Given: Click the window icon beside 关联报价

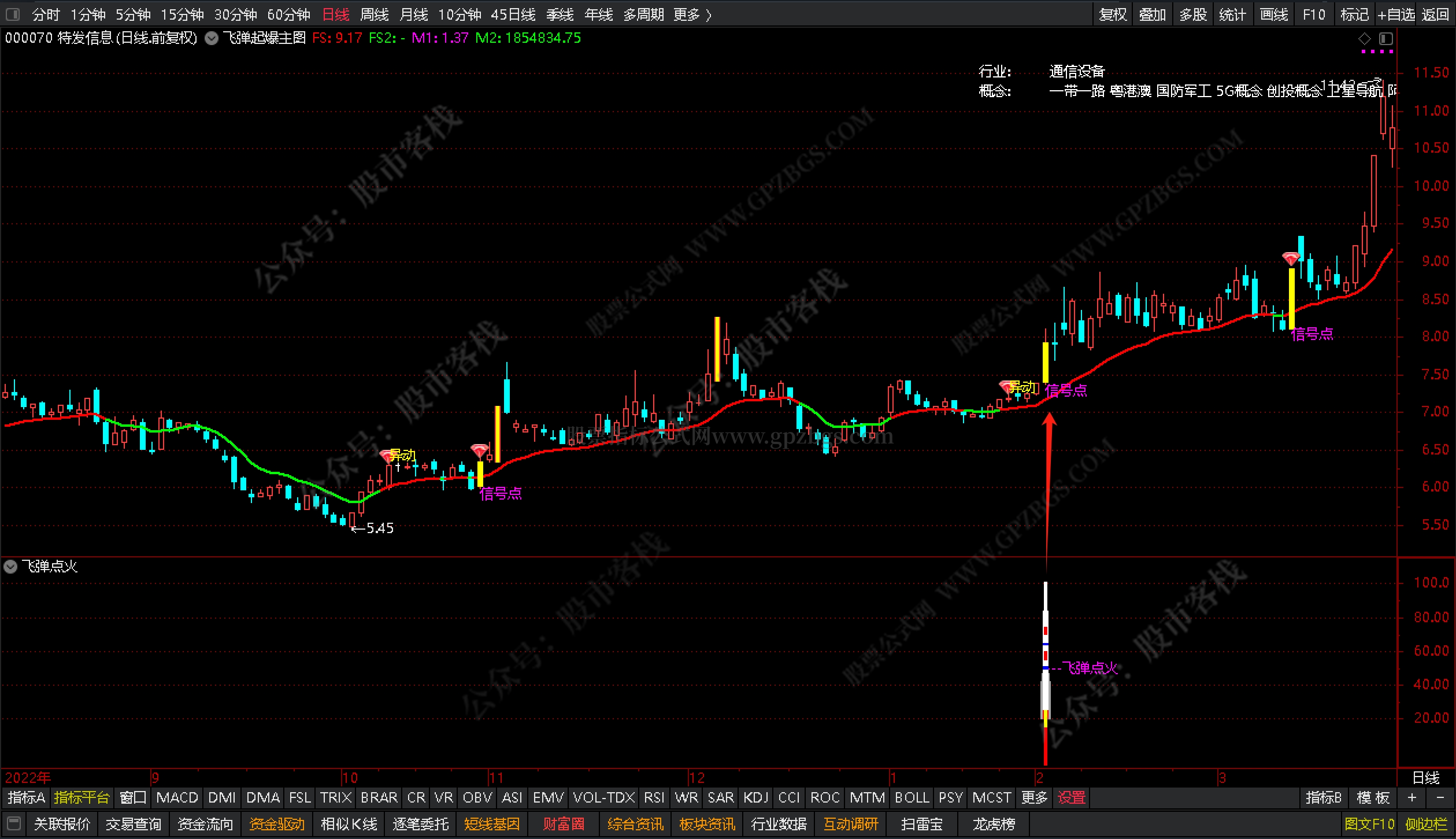Looking at the screenshot, I should pos(14,823).
